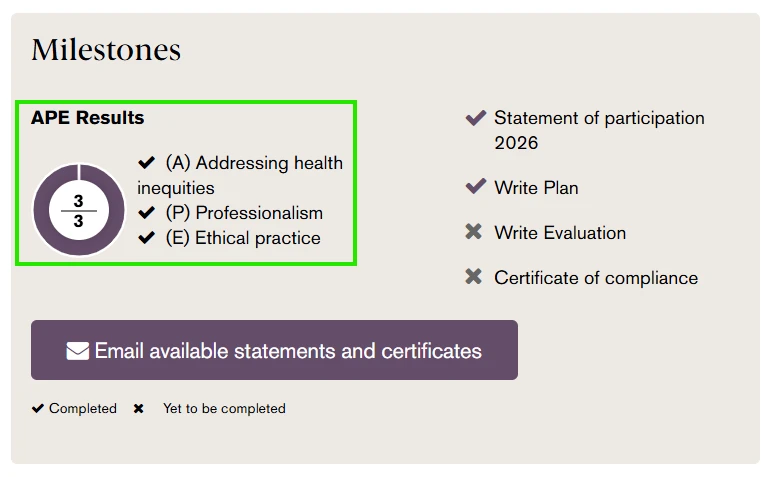
Task: Click the Email available statements and certificates button
Action: 274,350
